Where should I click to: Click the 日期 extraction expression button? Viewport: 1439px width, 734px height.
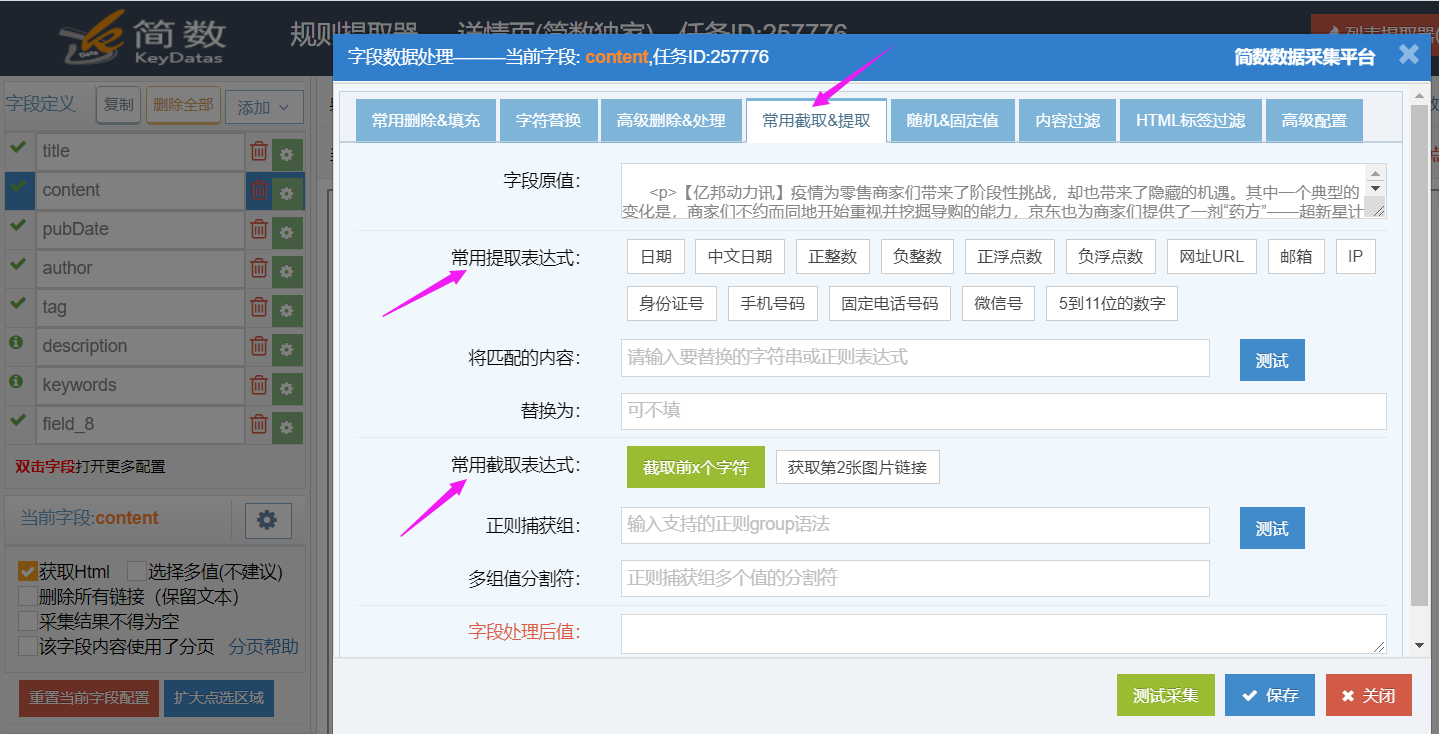coord(656,257)
